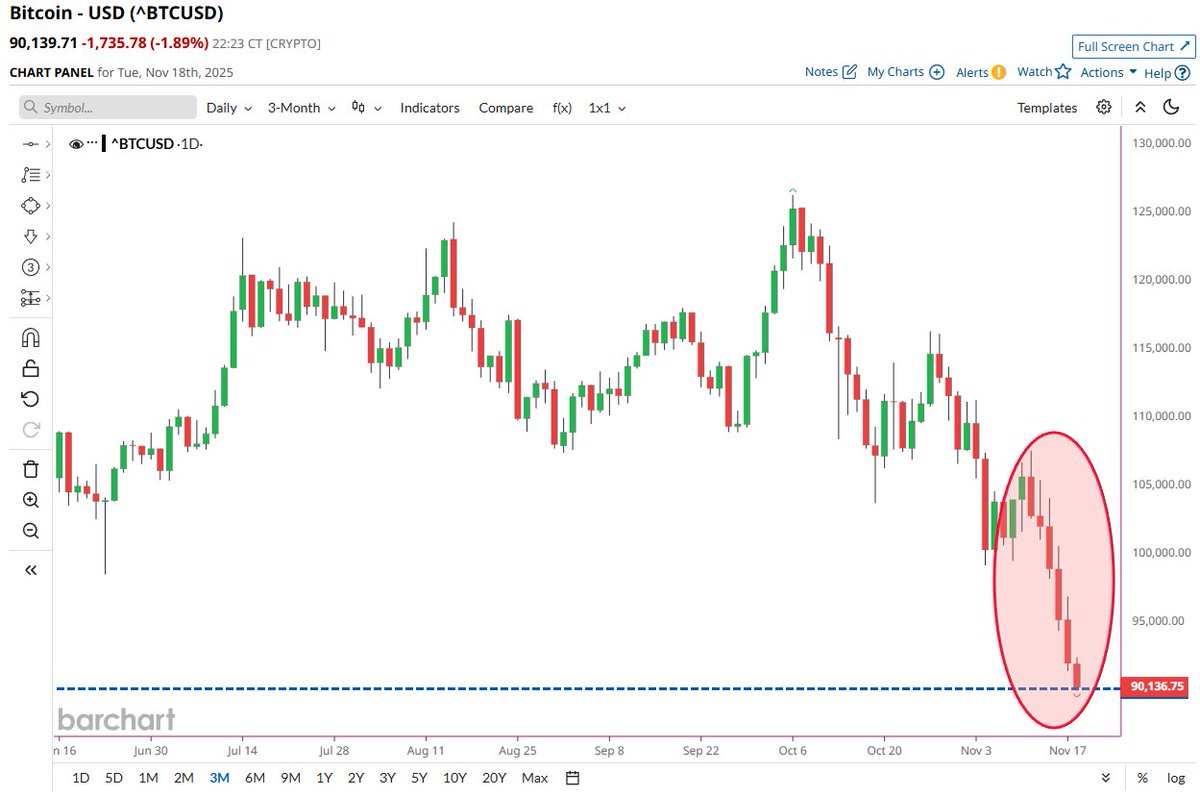Viewport: 1200px width, 796px height.
Task: Select the 1M time range
Action: (x=148, y=777)
